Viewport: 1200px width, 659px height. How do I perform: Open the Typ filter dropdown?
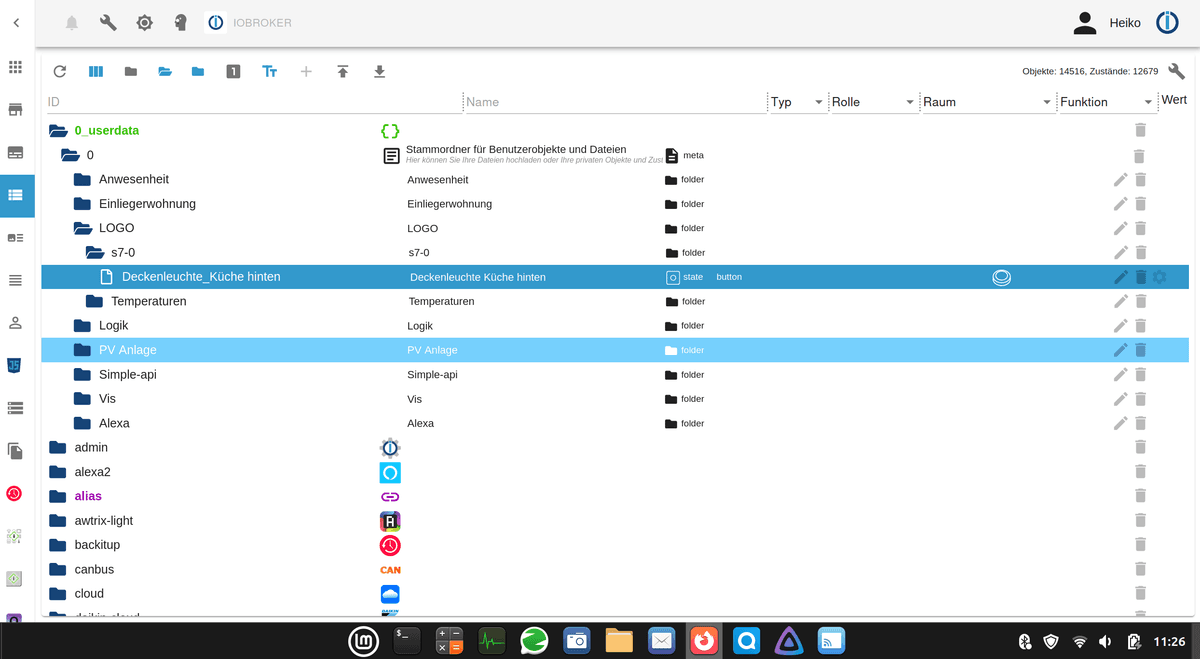818,102
